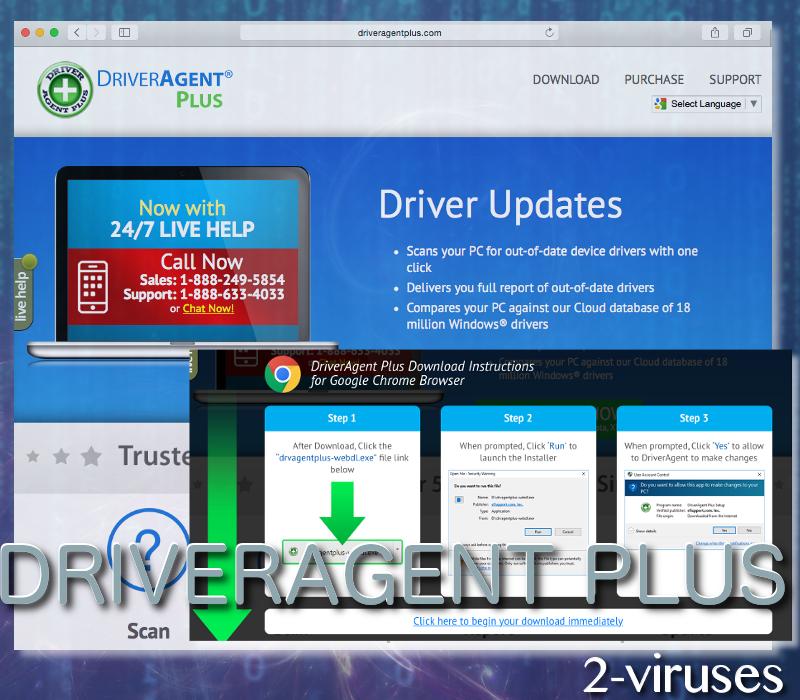Toggle the Safari sidebar icon

124,33
